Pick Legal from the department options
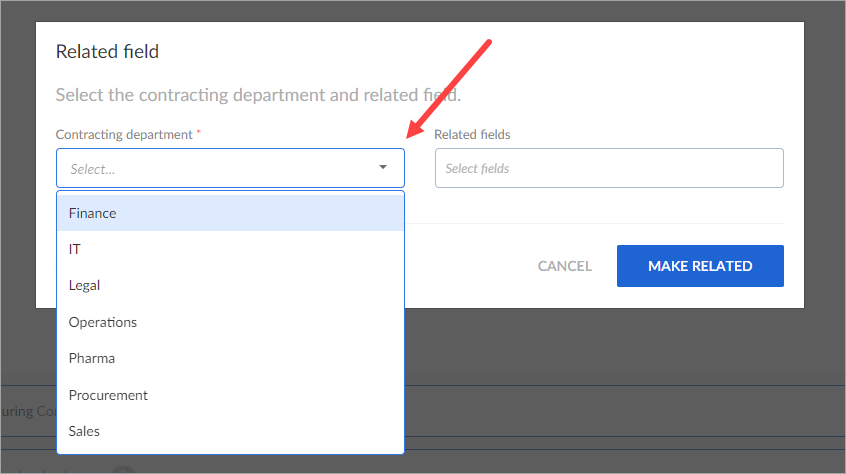The image size is (846, 474). tap(230, 285)
